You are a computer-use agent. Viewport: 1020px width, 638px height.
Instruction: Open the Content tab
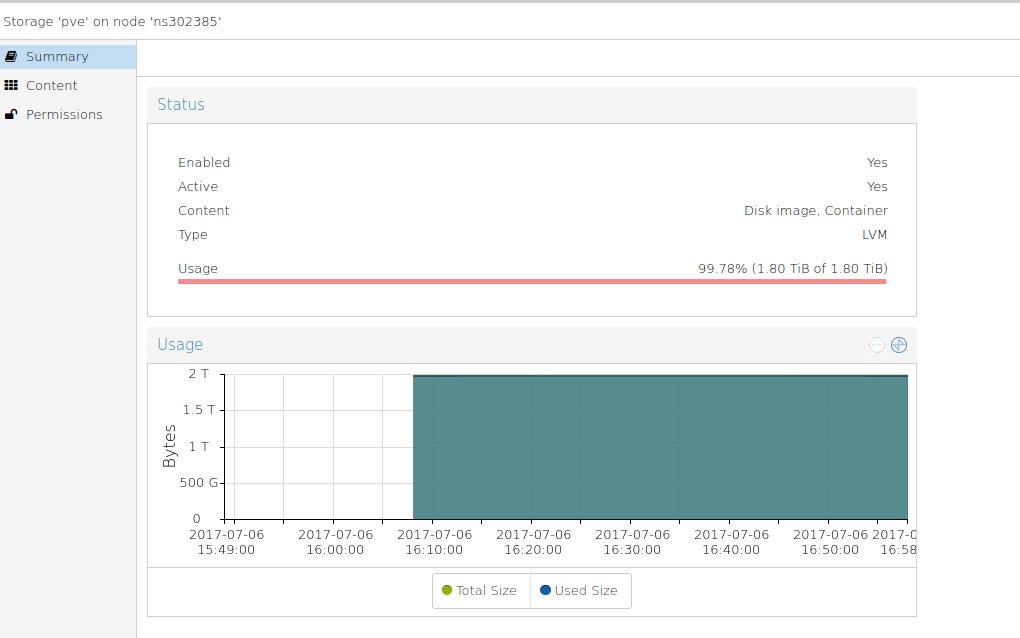click(x=68, y=85)
